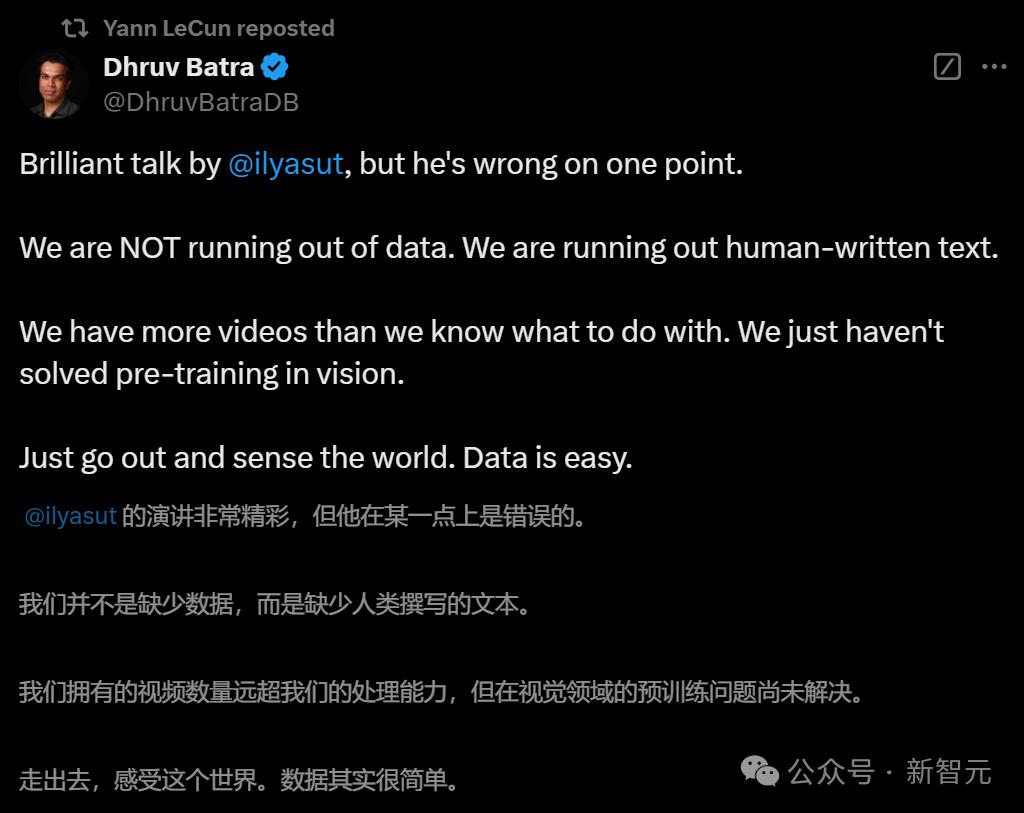Click the WeChat logo icon
1024x813 pixels.
tap(759, 771)
